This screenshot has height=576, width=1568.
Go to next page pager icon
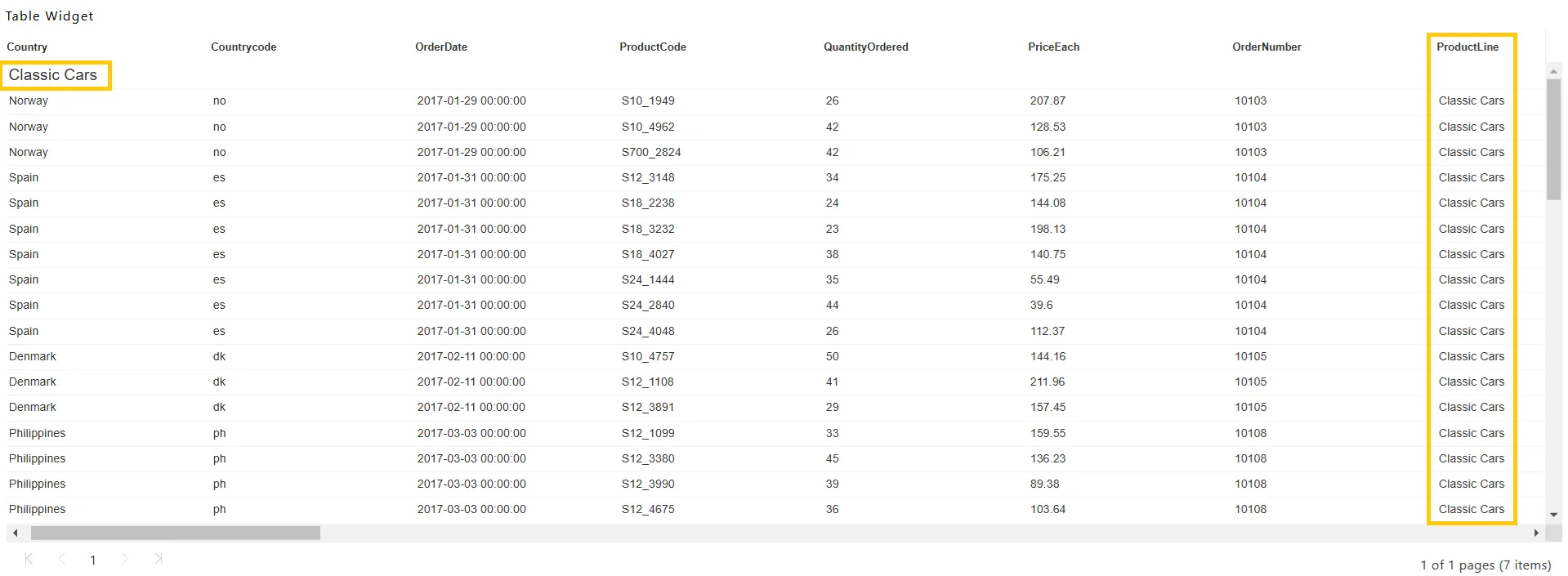125,559
